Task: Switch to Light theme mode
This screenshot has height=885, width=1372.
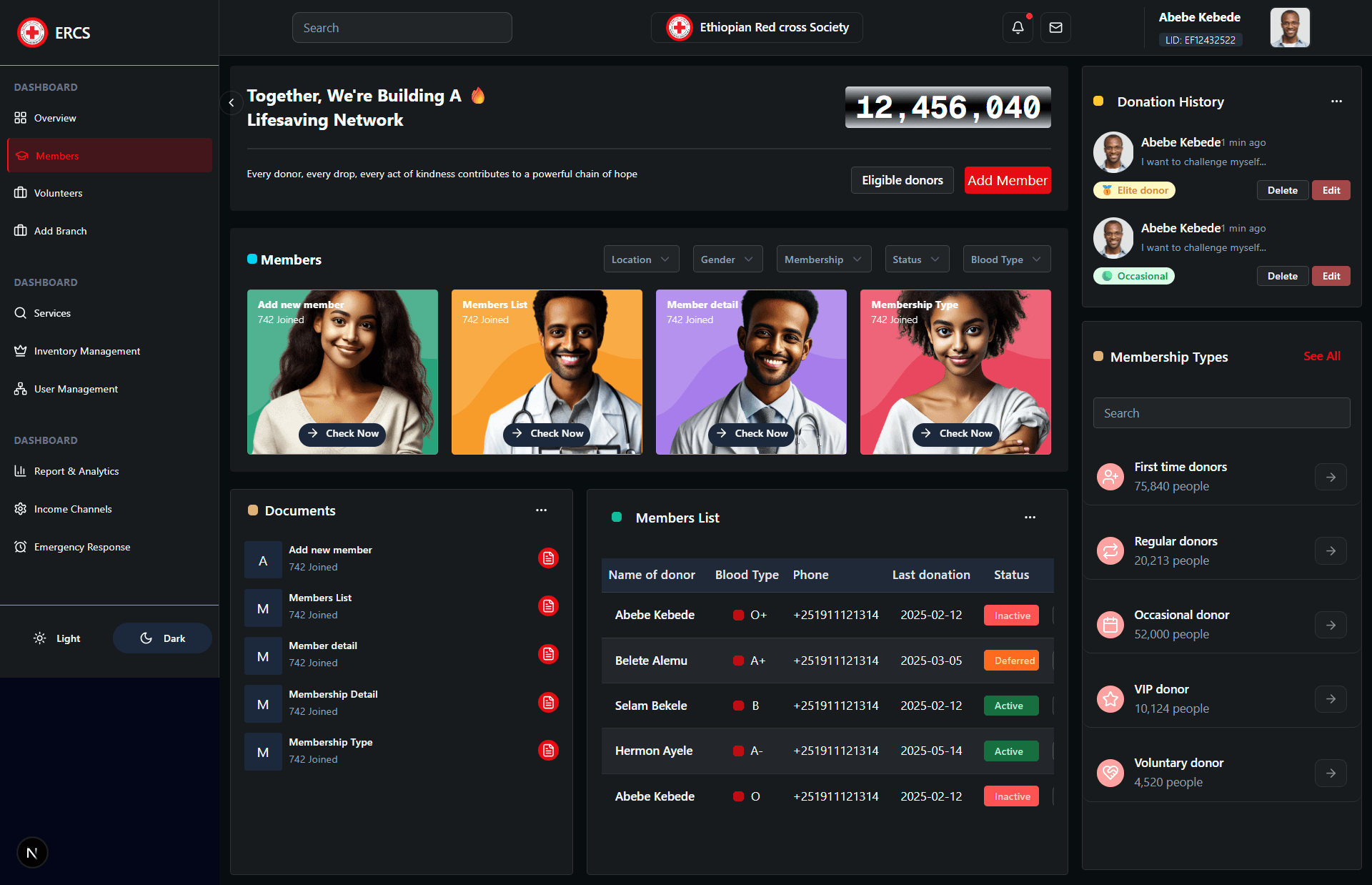Action: click(x=57, y=638)
